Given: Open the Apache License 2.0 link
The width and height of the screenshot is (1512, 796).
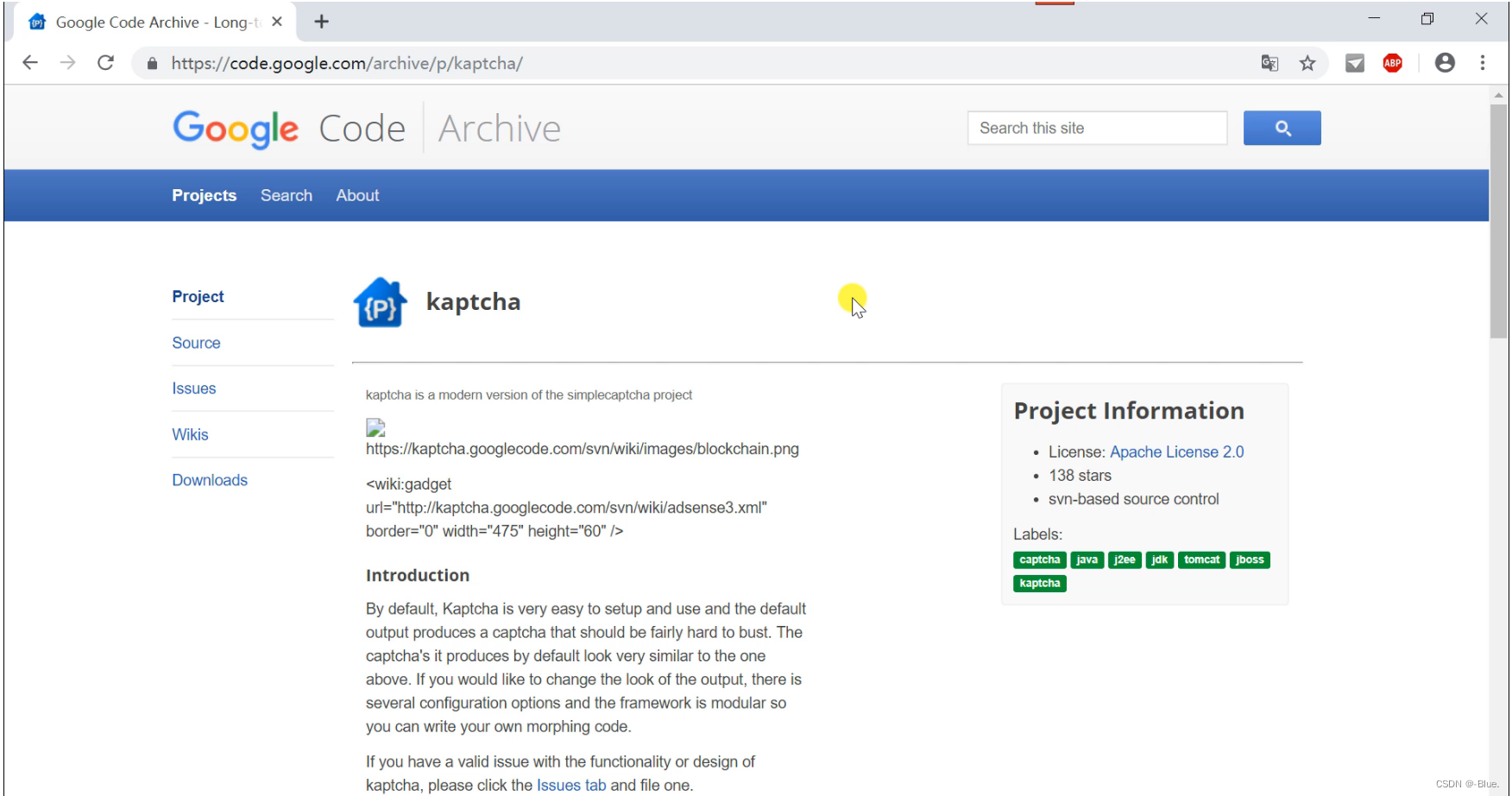Looking at the screenshot, I should [x=1176, y=452].
